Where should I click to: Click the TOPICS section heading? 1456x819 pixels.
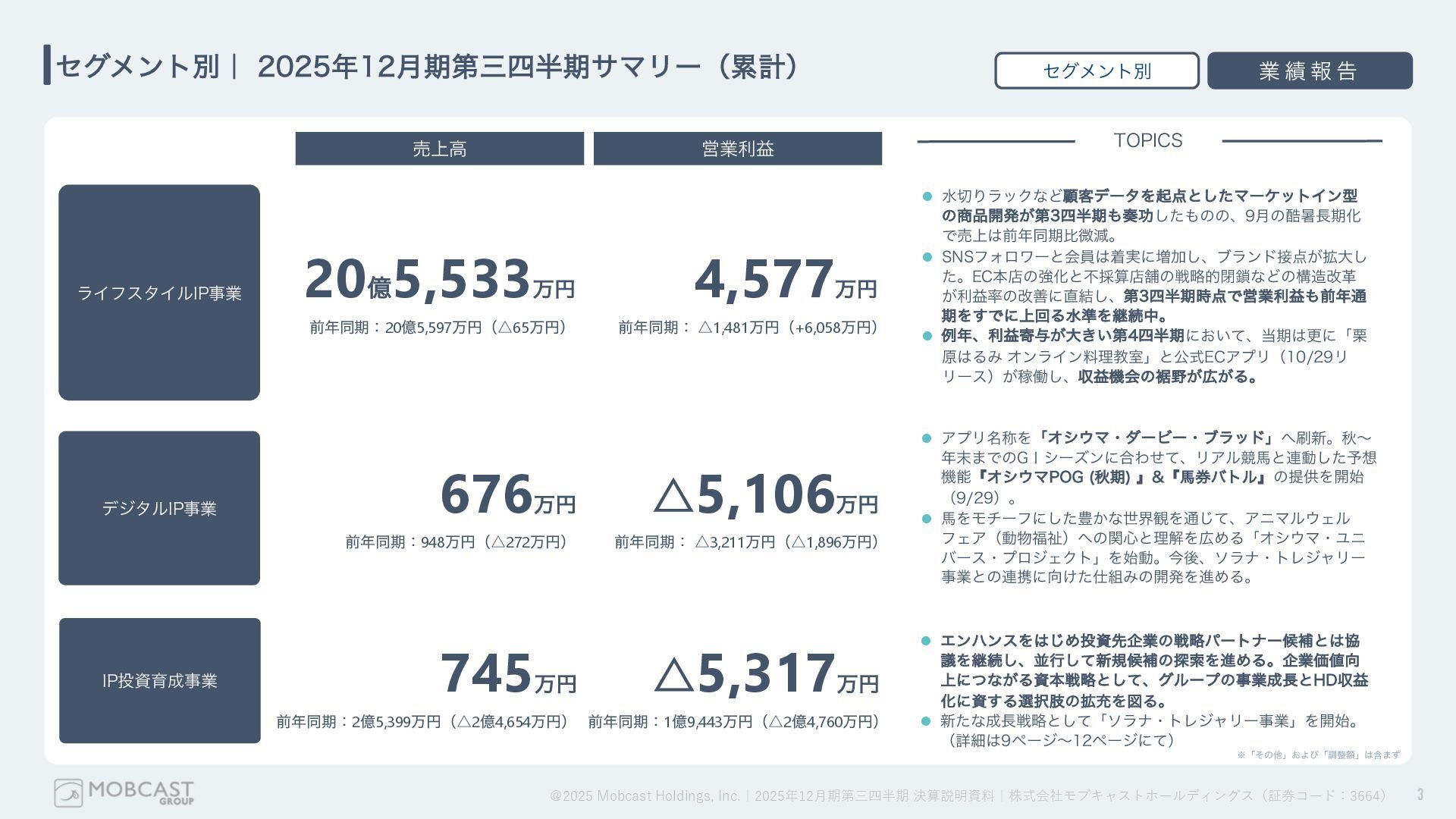(1147, 140)
